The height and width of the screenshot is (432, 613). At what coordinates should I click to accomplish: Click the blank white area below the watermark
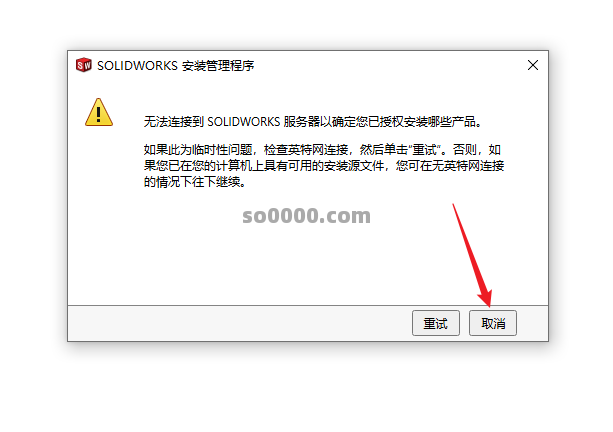[x=307, y=266]
